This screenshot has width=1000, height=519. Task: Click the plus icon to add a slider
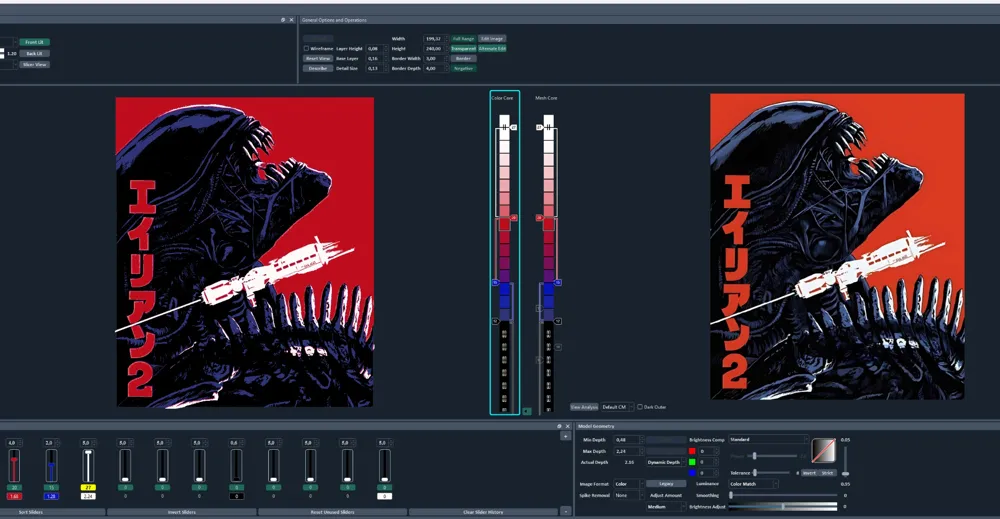[565, 436]
